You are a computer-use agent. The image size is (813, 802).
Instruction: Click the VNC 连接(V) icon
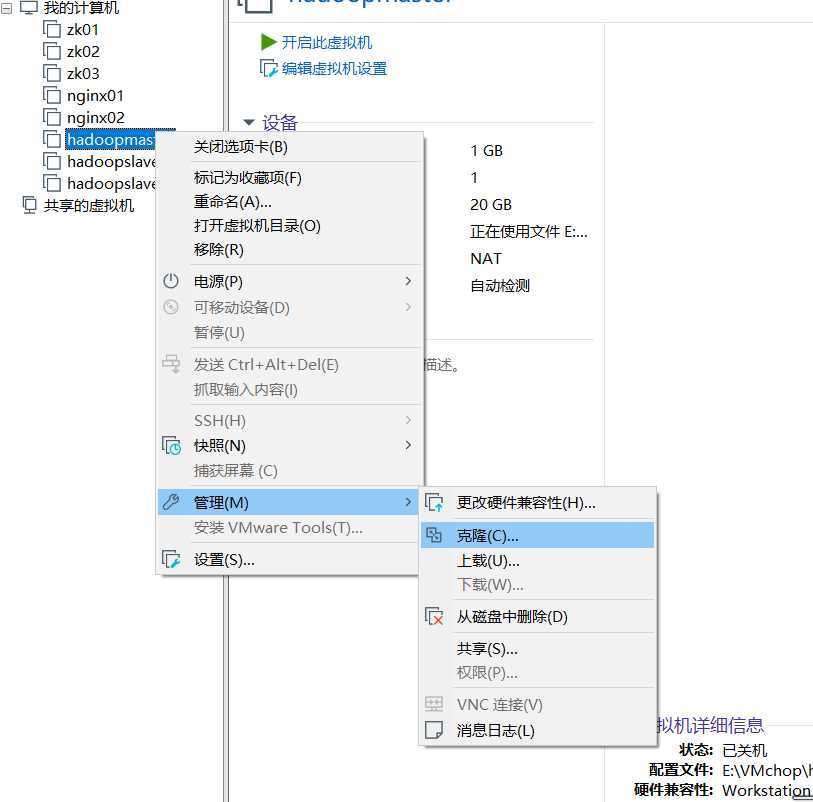click(x=433, y=703)
